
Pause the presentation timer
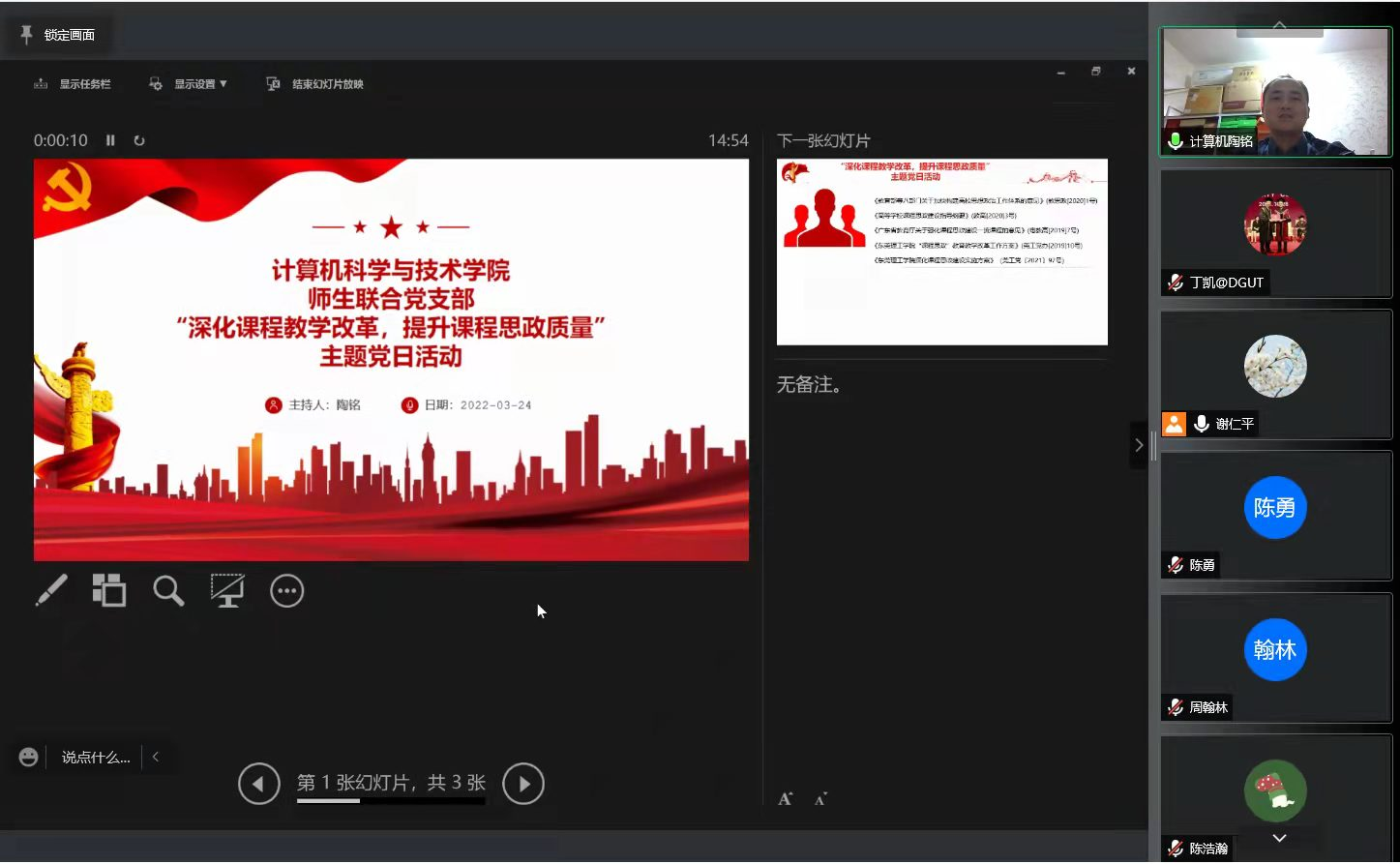tap(110, 140)
